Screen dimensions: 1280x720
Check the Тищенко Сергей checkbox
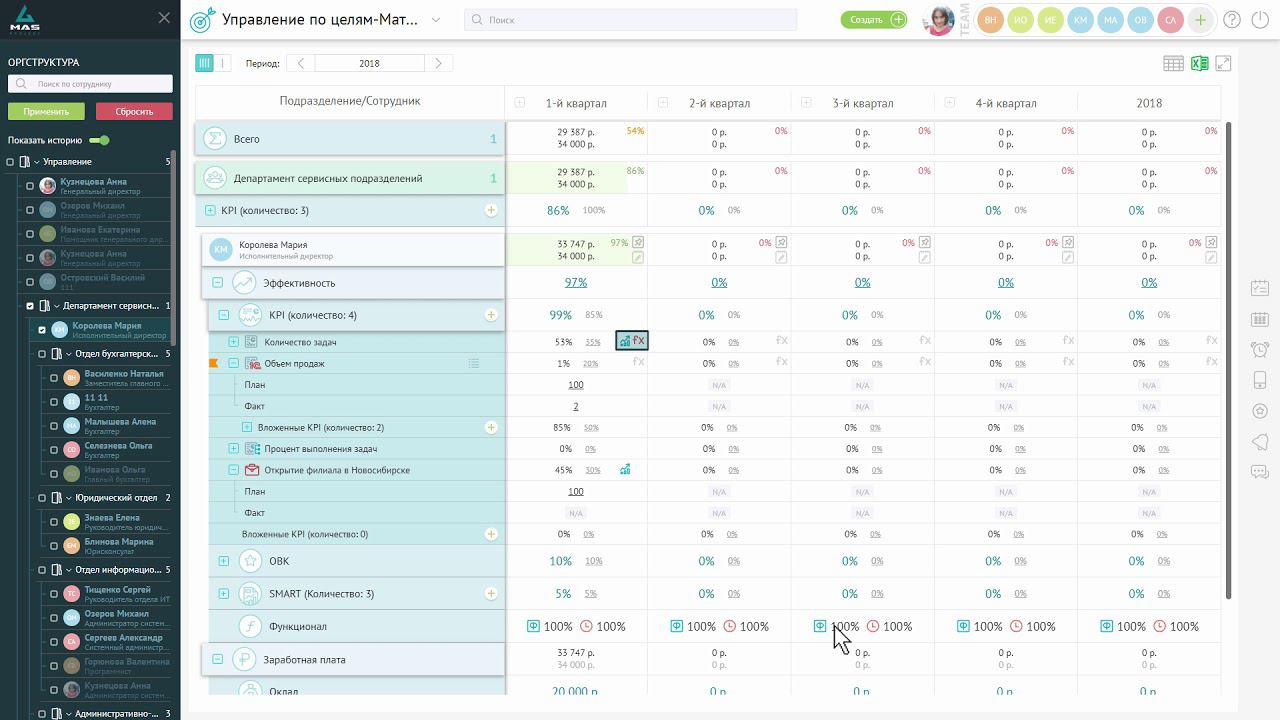tap(54, 594)
